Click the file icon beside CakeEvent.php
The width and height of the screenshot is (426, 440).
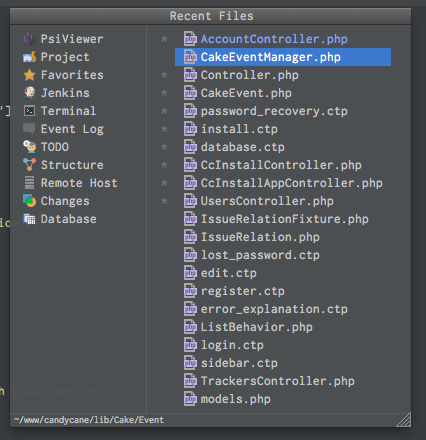(x=190, y=93)
